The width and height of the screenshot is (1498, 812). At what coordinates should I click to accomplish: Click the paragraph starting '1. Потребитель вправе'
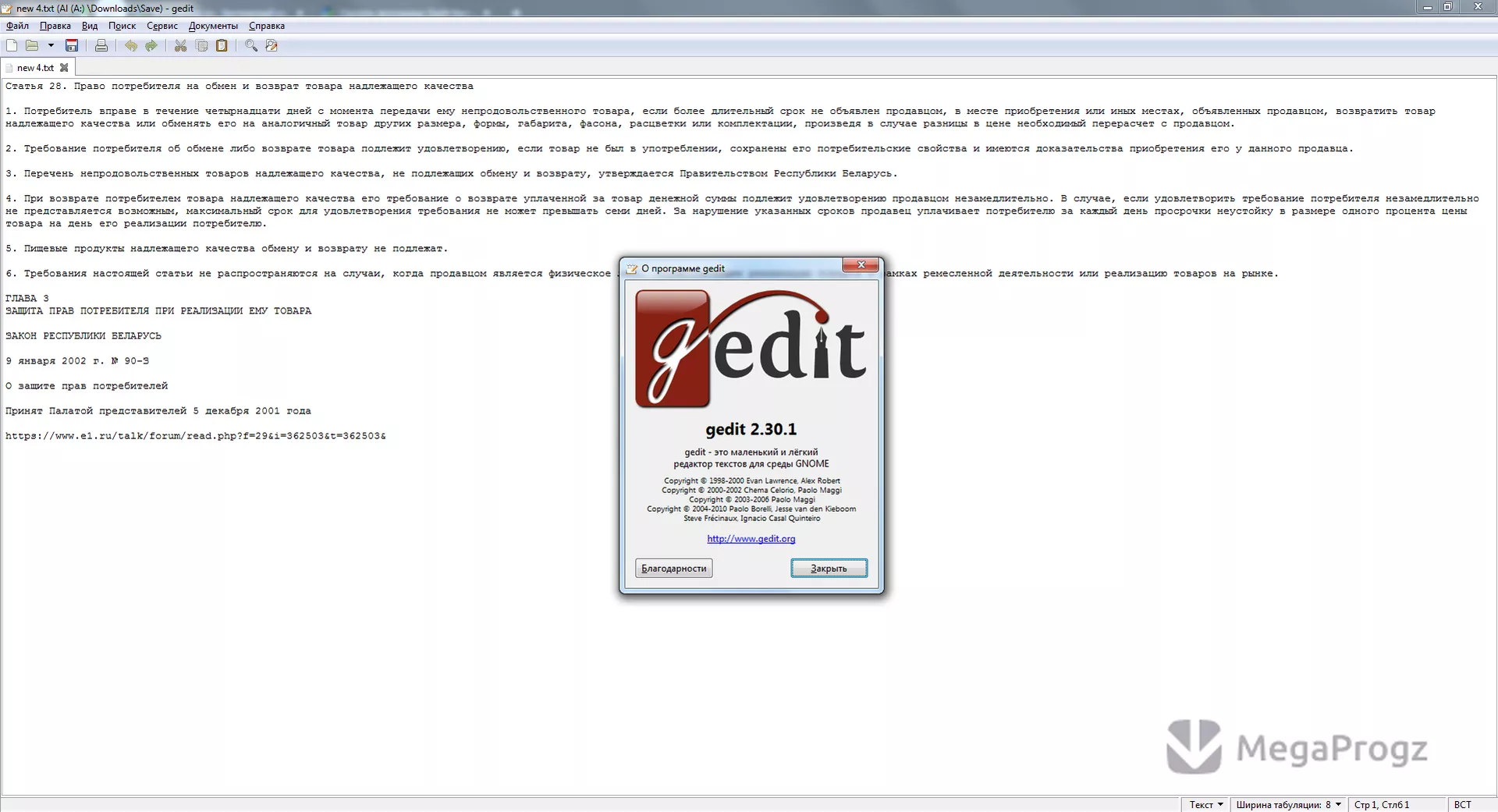(720, 118)
